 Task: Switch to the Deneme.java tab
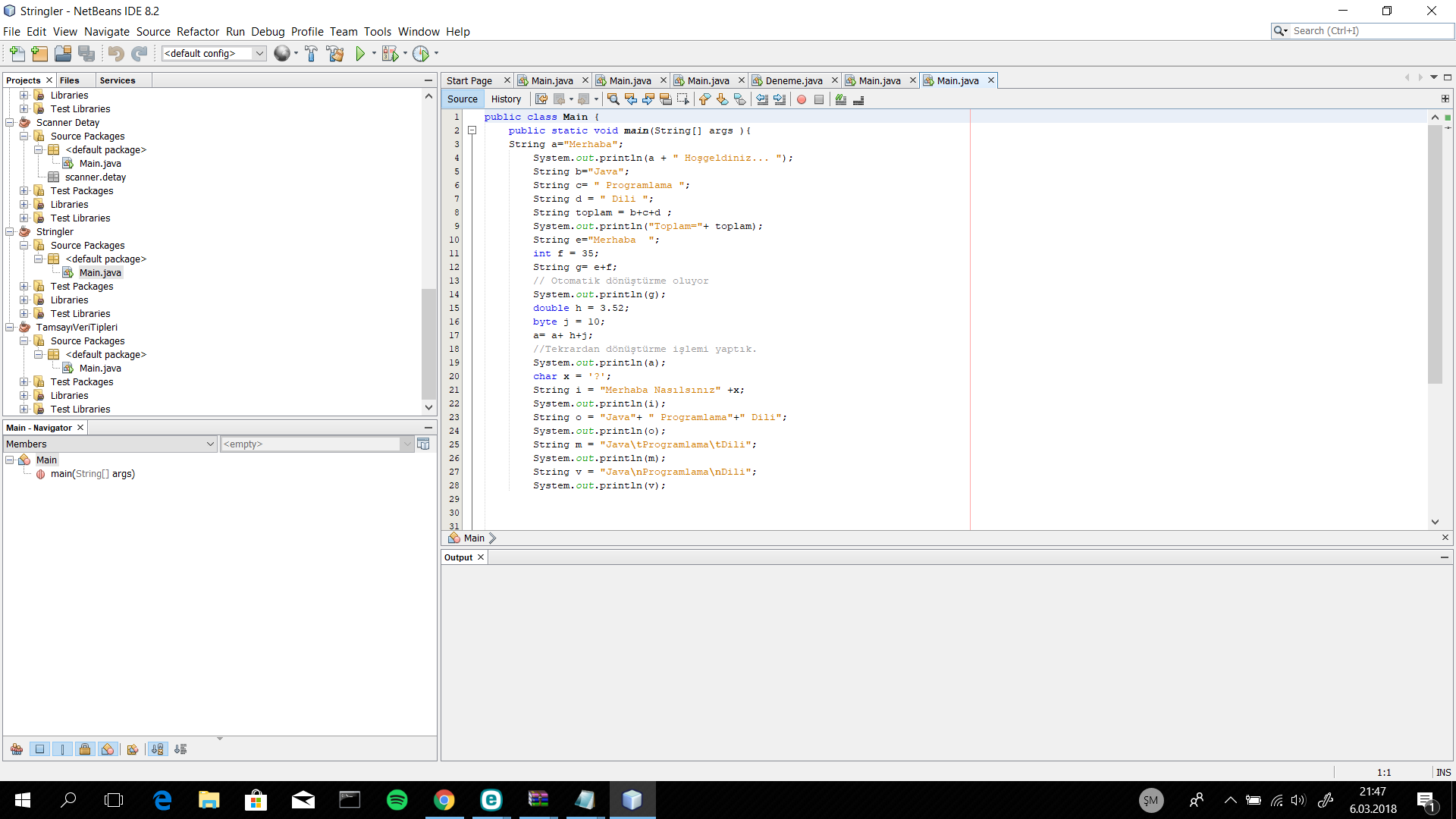[793, 80]
